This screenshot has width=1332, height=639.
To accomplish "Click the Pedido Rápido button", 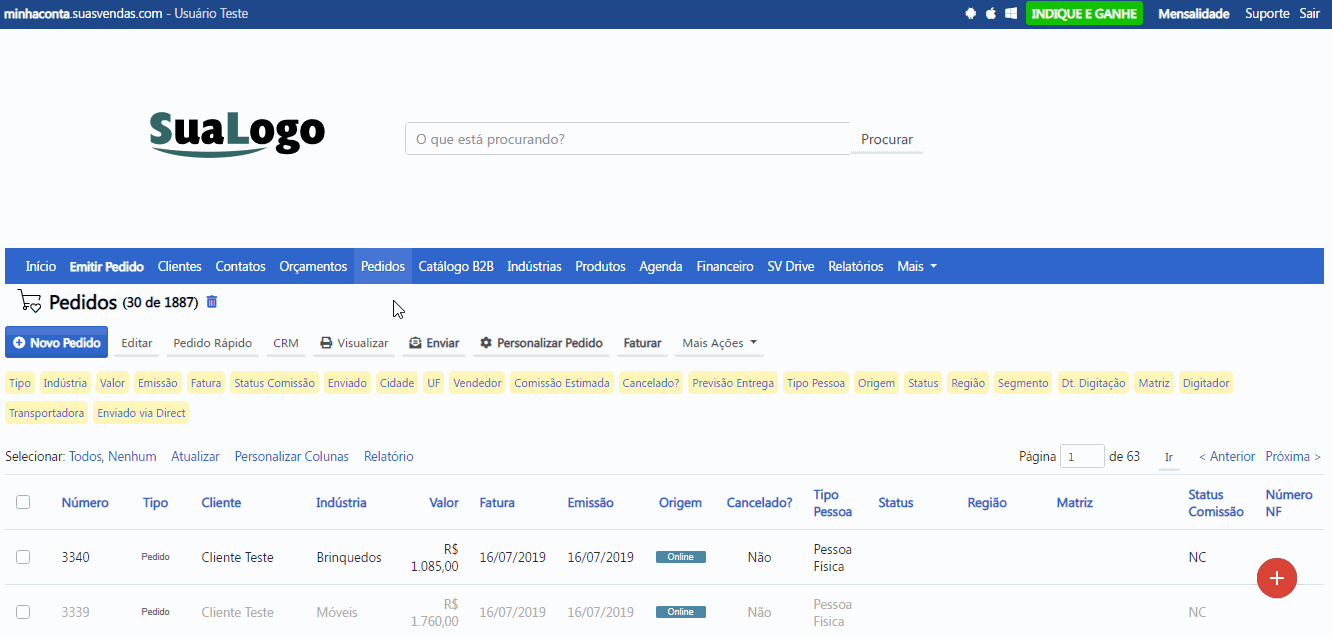I will pyautogui.click(x=213, y=343).
